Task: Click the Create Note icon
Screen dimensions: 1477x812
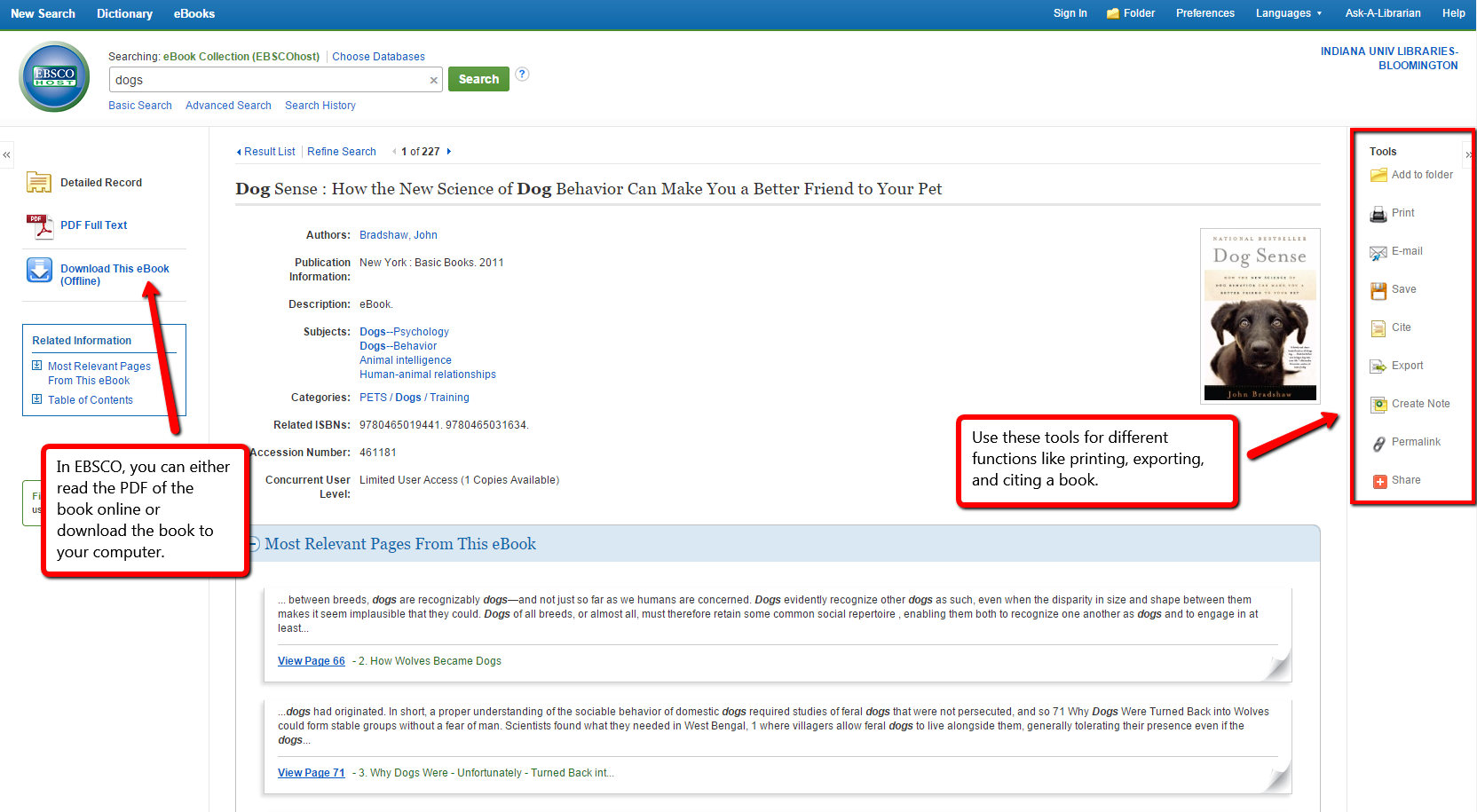Action: click(x=1378, y=405)
